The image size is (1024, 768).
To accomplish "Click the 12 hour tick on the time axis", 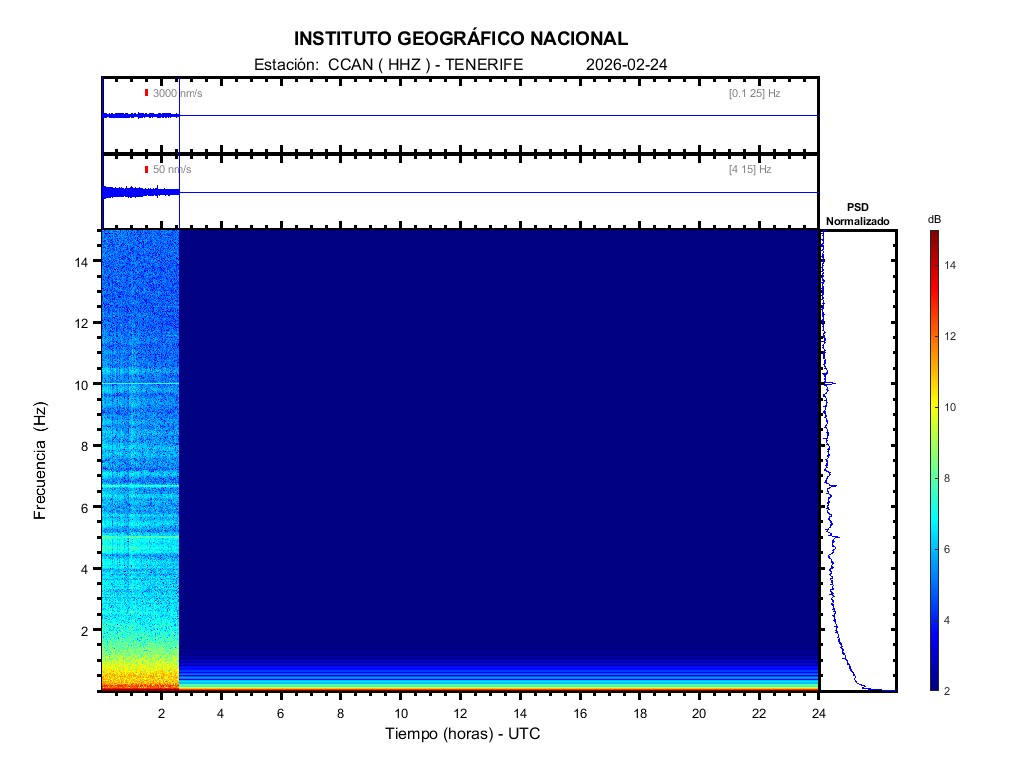I will [461, 713].
